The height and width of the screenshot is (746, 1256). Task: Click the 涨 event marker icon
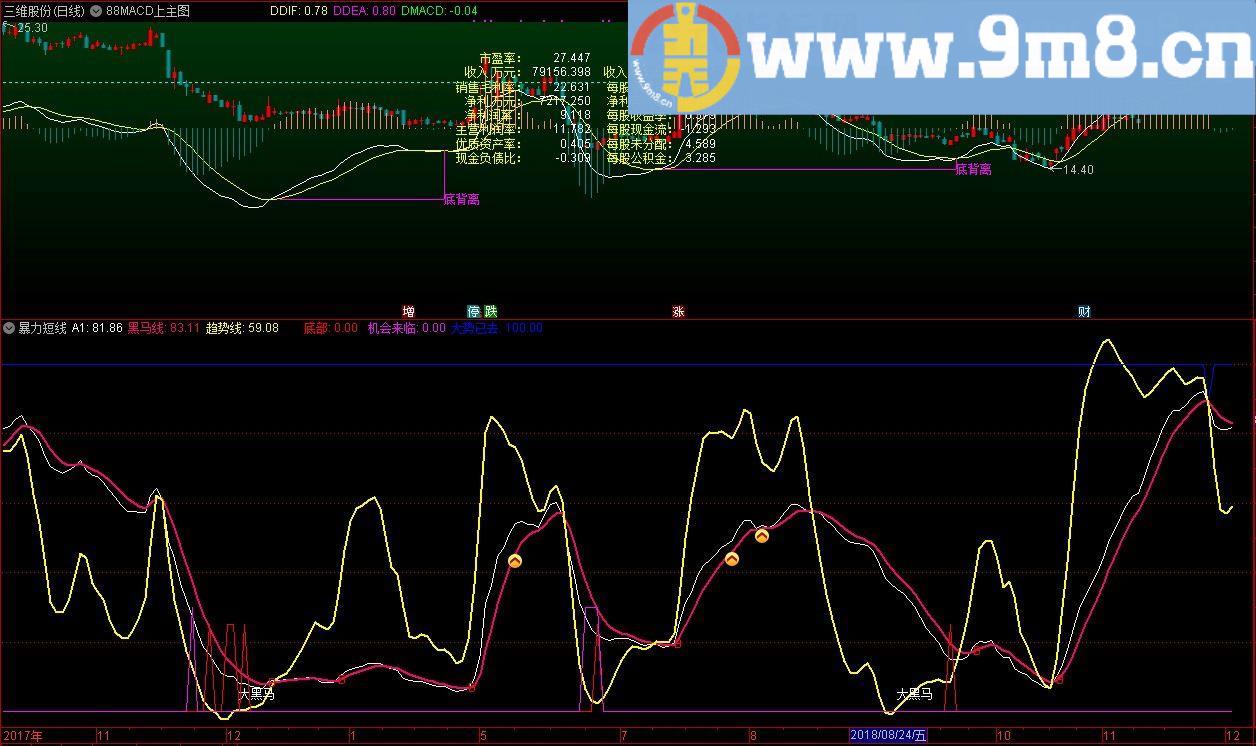pos(678,311)
